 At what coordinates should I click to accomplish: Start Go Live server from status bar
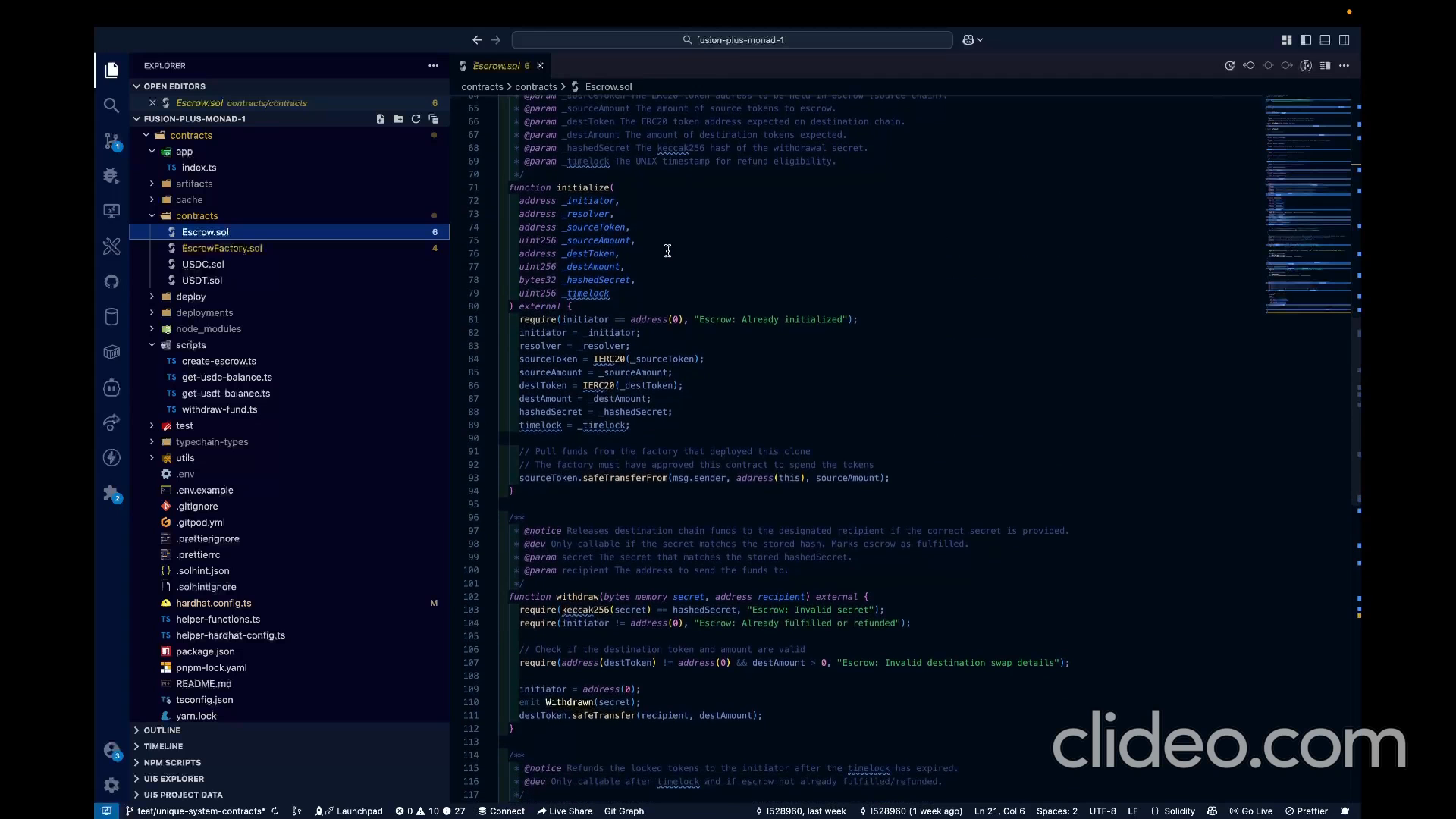1251,811
